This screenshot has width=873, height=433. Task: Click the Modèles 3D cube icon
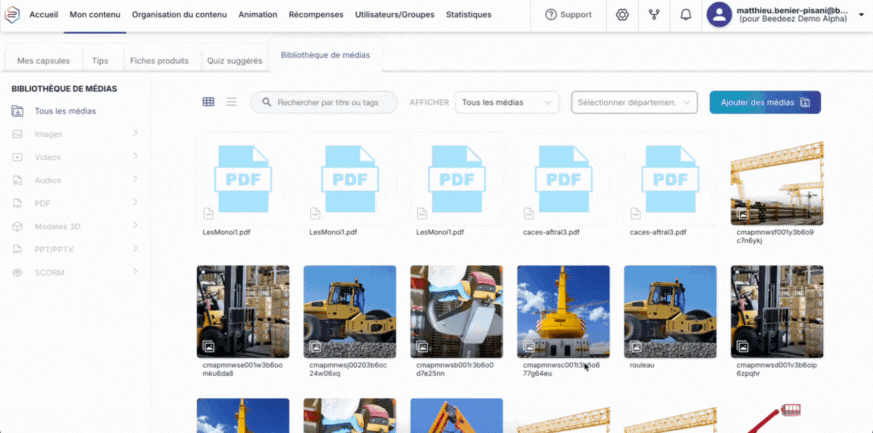tap(17, 226)
